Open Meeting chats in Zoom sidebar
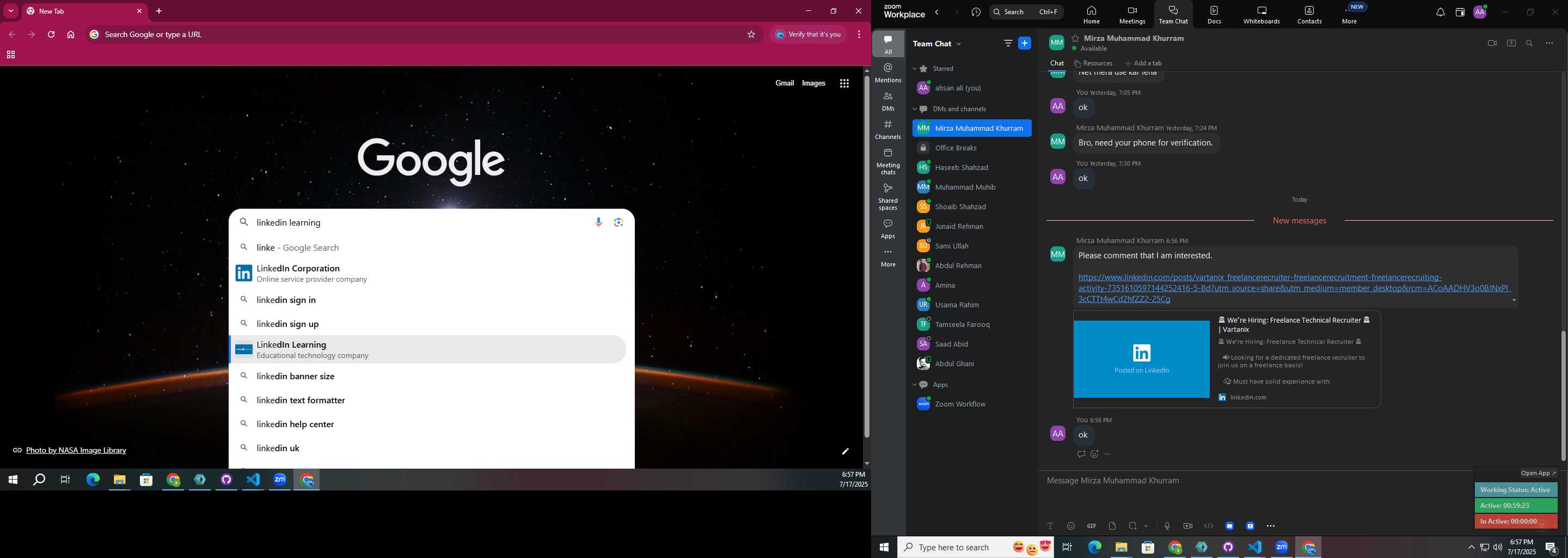The image size is (1568, 558). (888, 161)
